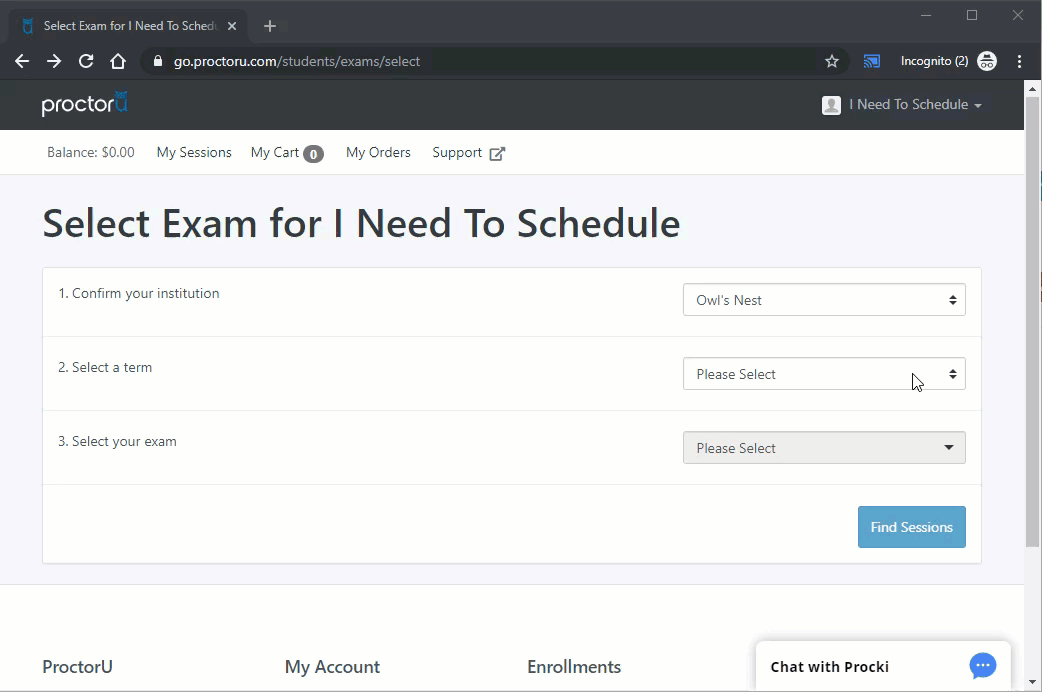Open the Select your exam dropdown
1042x692 pixels.
tap(824, 448)
